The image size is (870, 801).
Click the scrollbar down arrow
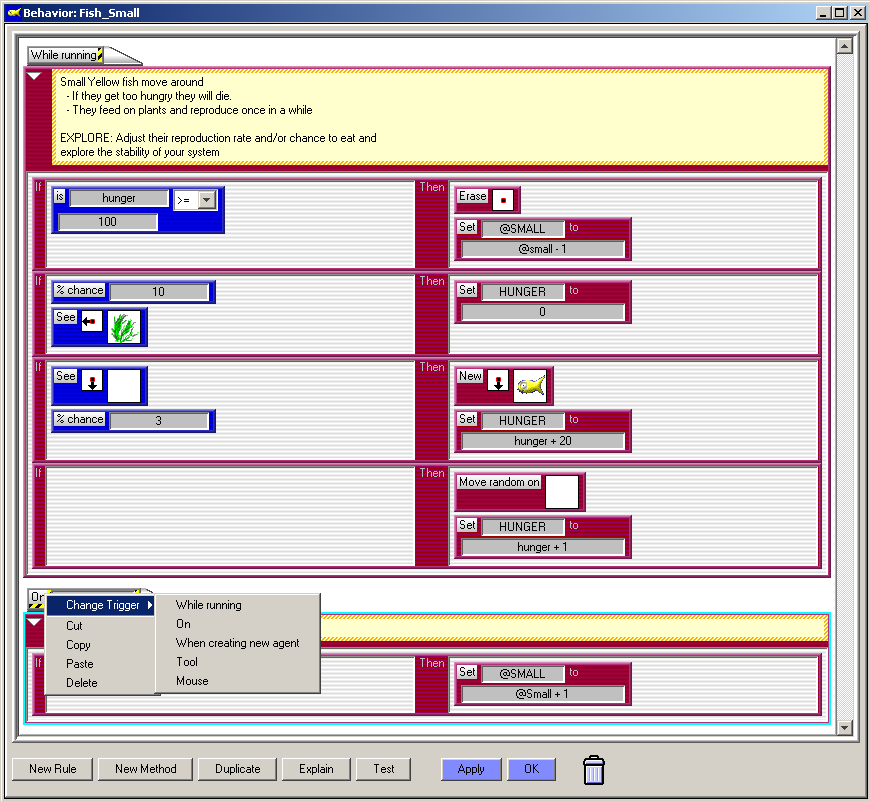[844, 727]
